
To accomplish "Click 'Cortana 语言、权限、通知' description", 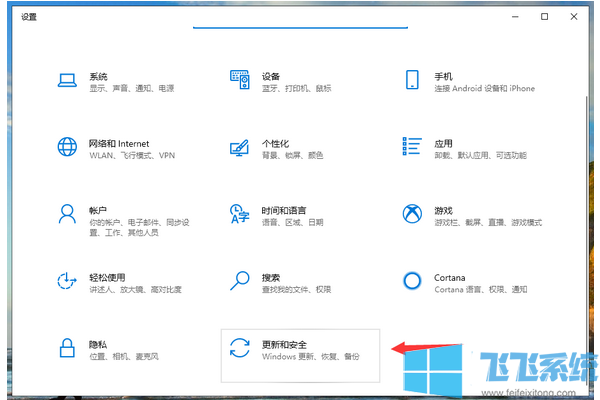I will (481, 289).
